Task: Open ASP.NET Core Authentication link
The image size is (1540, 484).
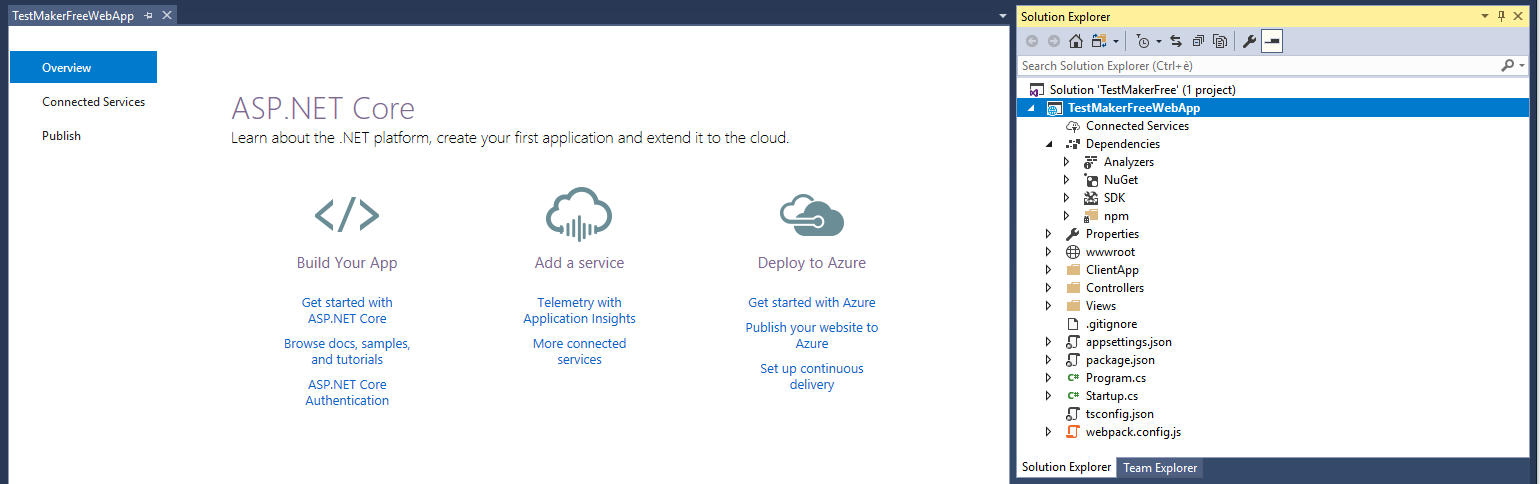Action: point(347,392)
